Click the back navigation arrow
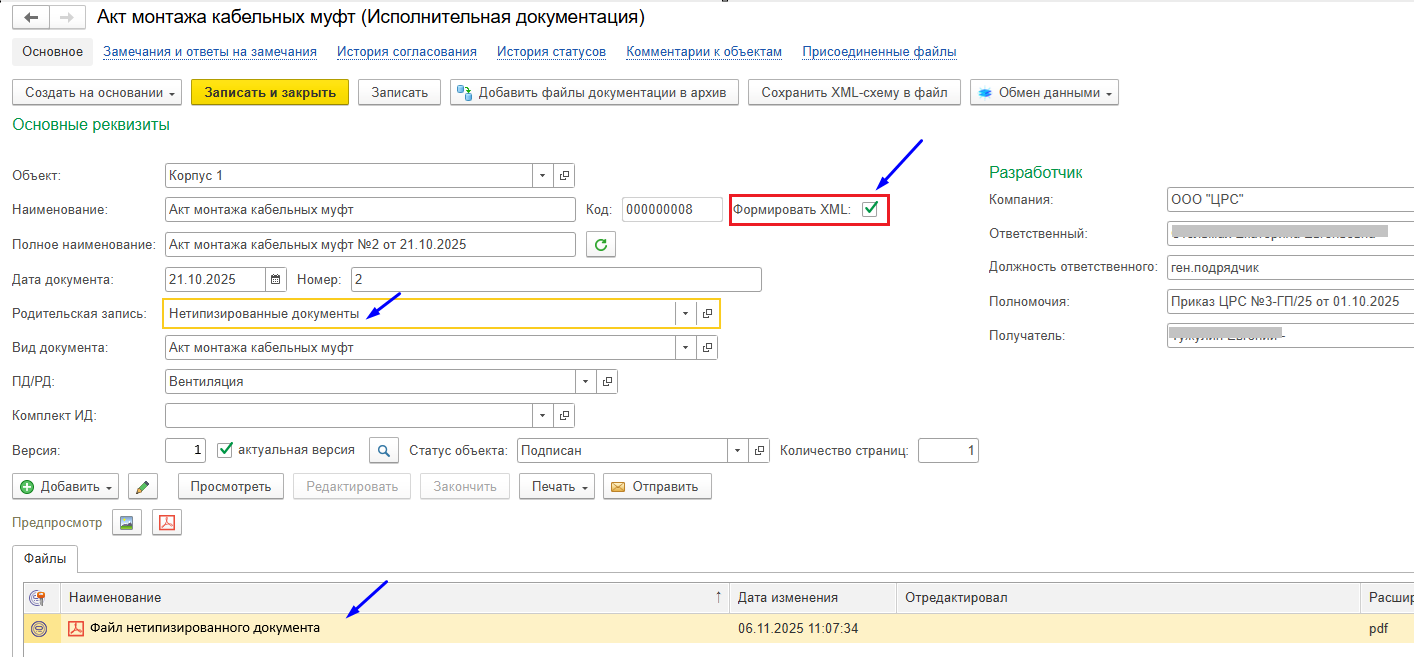This screenshot has height=657, width=1414. (x=30, y=18)
